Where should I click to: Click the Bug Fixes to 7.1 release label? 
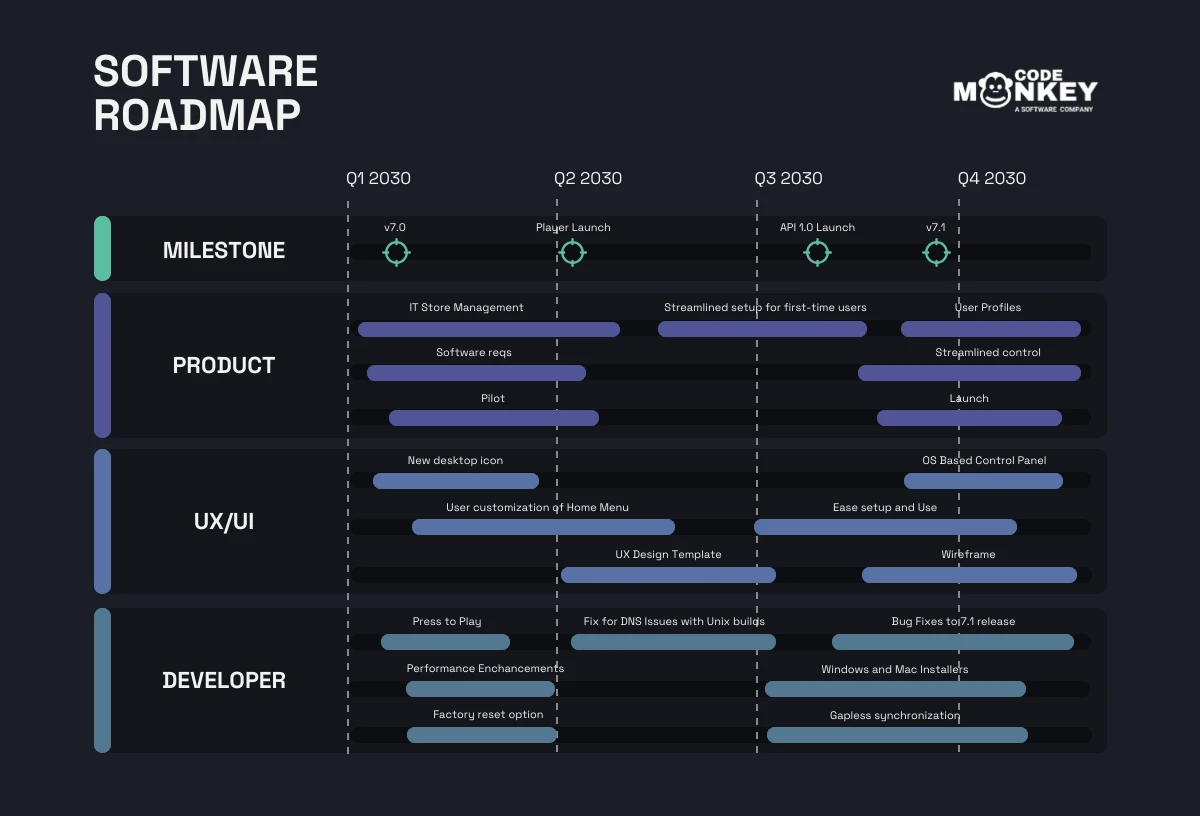coord(952,621)
